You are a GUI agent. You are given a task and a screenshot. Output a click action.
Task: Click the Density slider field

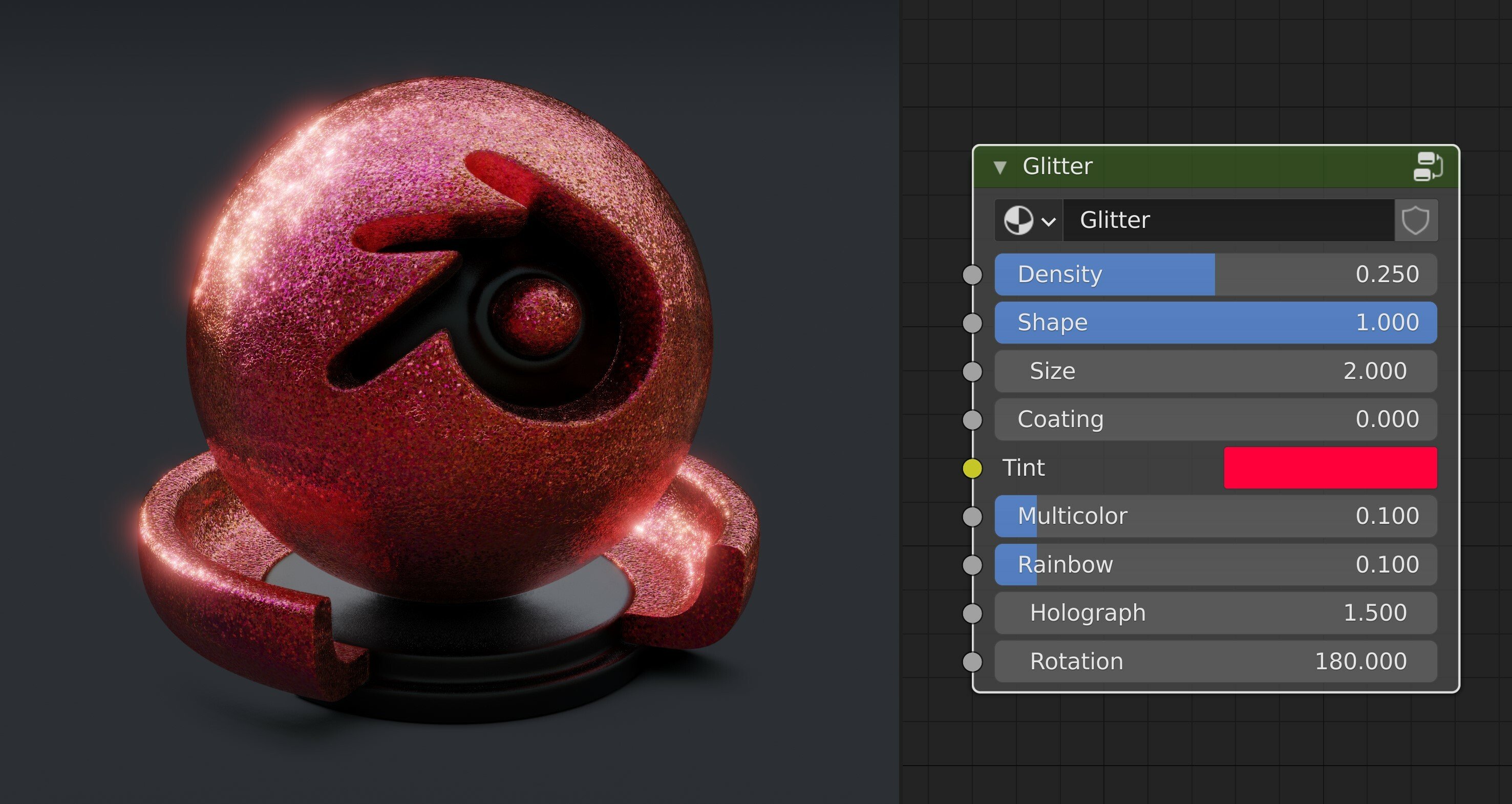1215,274
